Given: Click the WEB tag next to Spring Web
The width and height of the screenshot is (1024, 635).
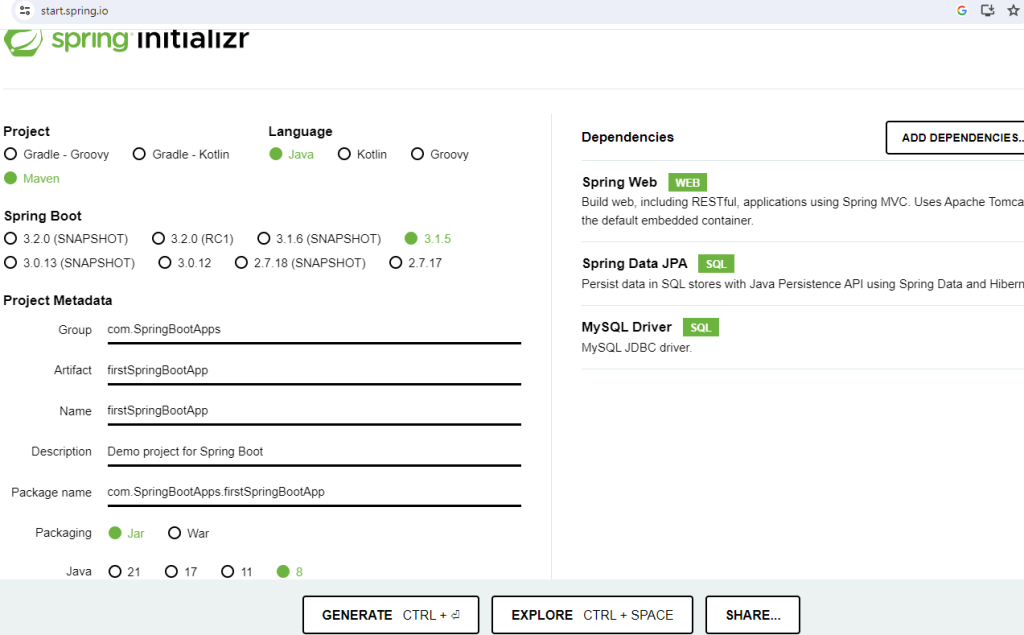Looking at the screenshot, I should click(688, 182).
